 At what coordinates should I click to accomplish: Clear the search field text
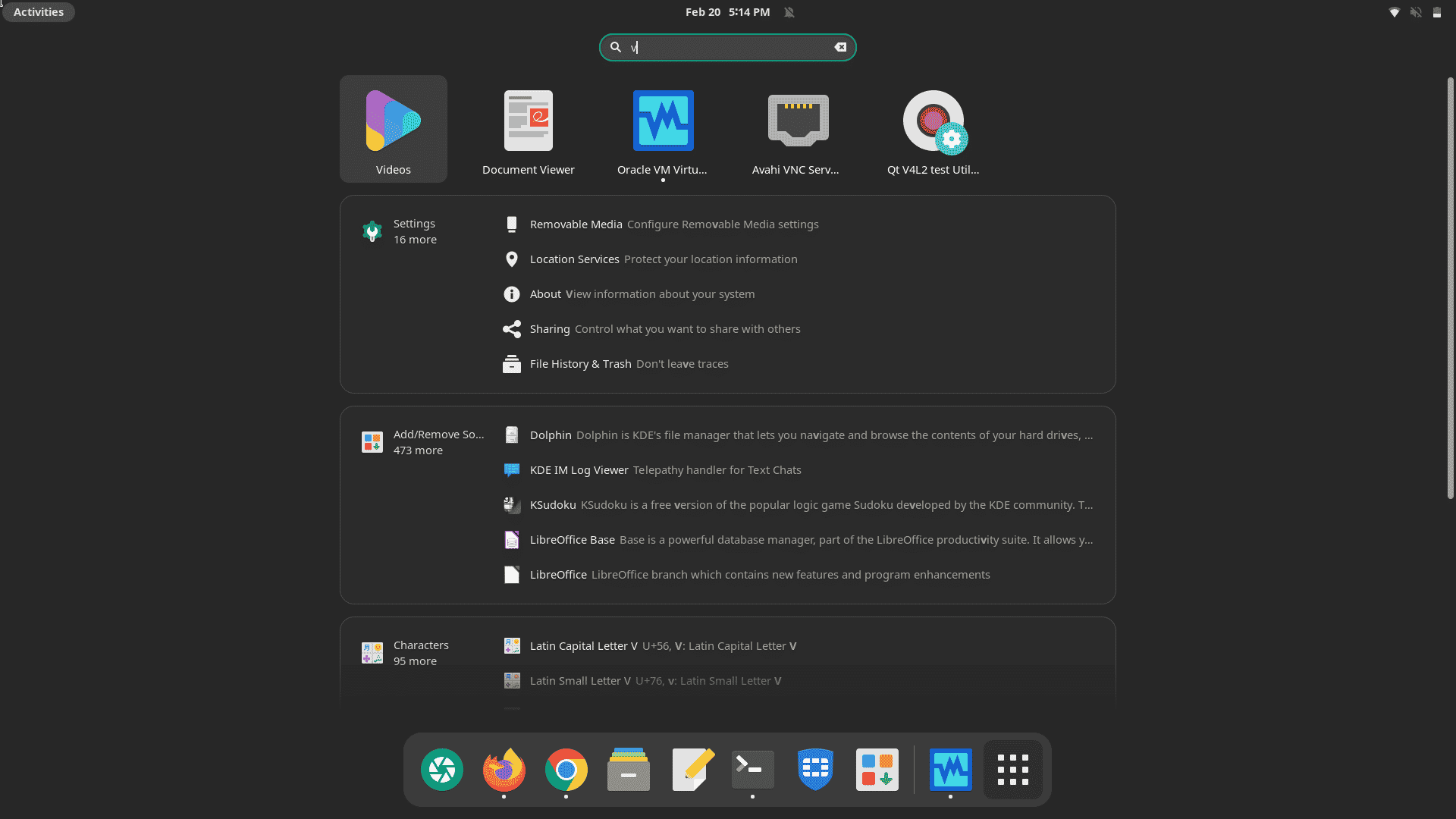click(x=840, y=47)
